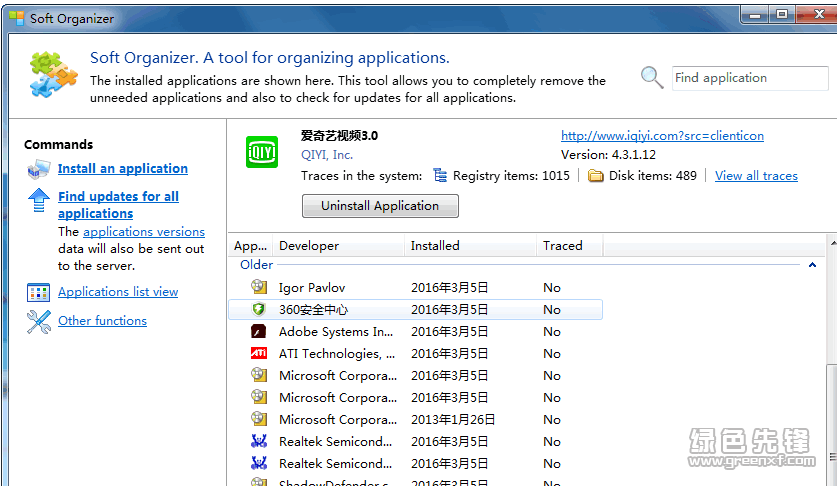The width and height of the screenshot is (837, 486).
Task: Collapse the Older group
Action: pyautogui.click(x=812, y=265)
